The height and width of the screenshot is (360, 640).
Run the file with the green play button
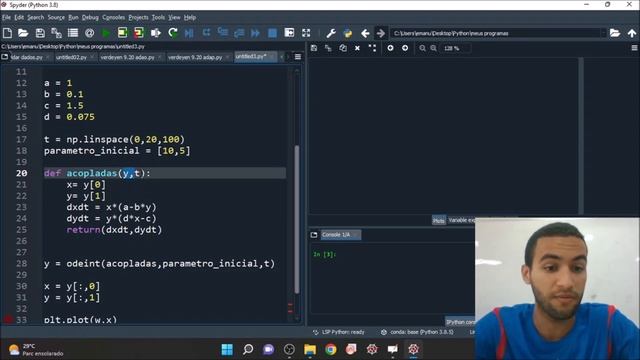point(106,33)
